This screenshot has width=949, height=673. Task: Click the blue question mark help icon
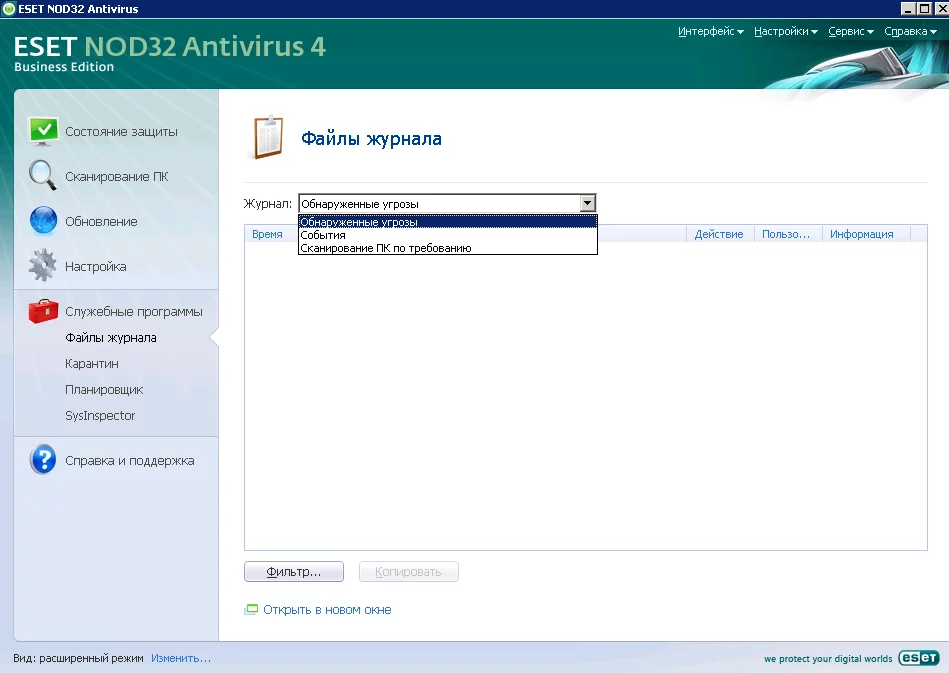pos(43,460)
